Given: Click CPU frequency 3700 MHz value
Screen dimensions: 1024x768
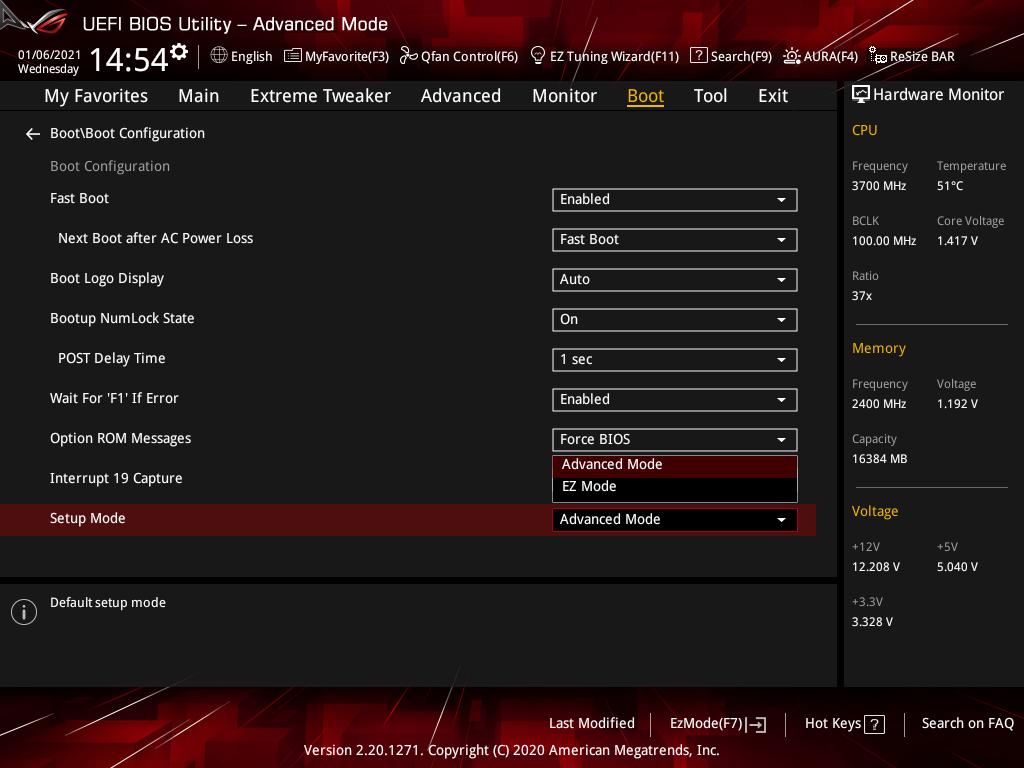Looking at the screenshot, I should click(x=878, y=186).
